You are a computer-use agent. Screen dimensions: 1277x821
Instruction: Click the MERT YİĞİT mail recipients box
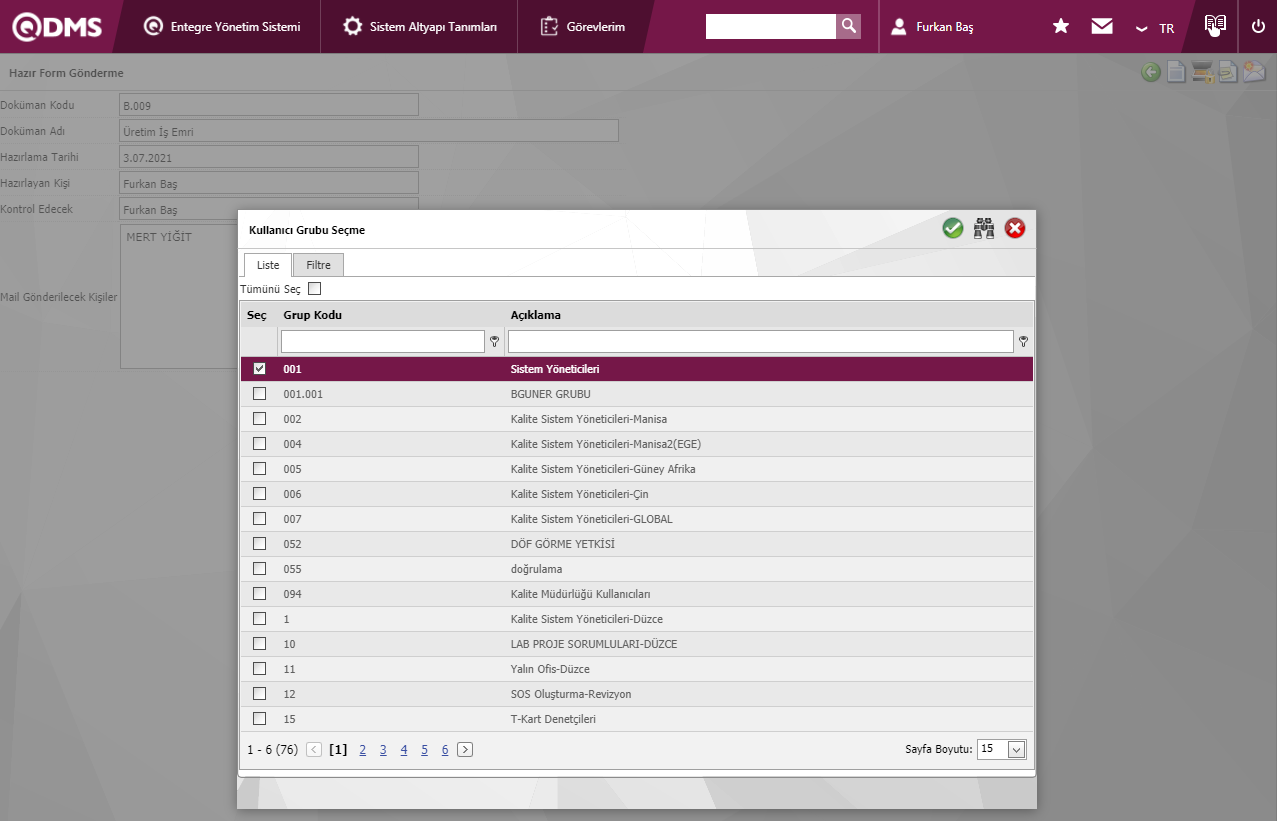179,297
